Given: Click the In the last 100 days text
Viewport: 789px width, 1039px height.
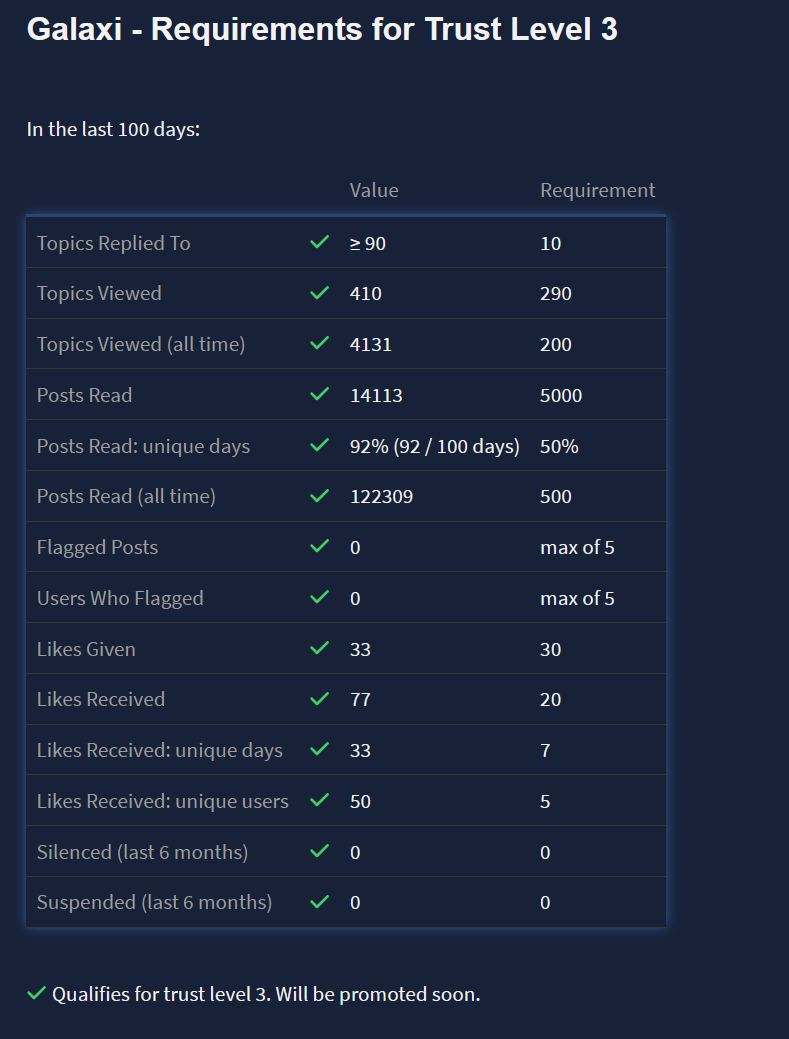Looking at the screenshot, I should point(113,130).
